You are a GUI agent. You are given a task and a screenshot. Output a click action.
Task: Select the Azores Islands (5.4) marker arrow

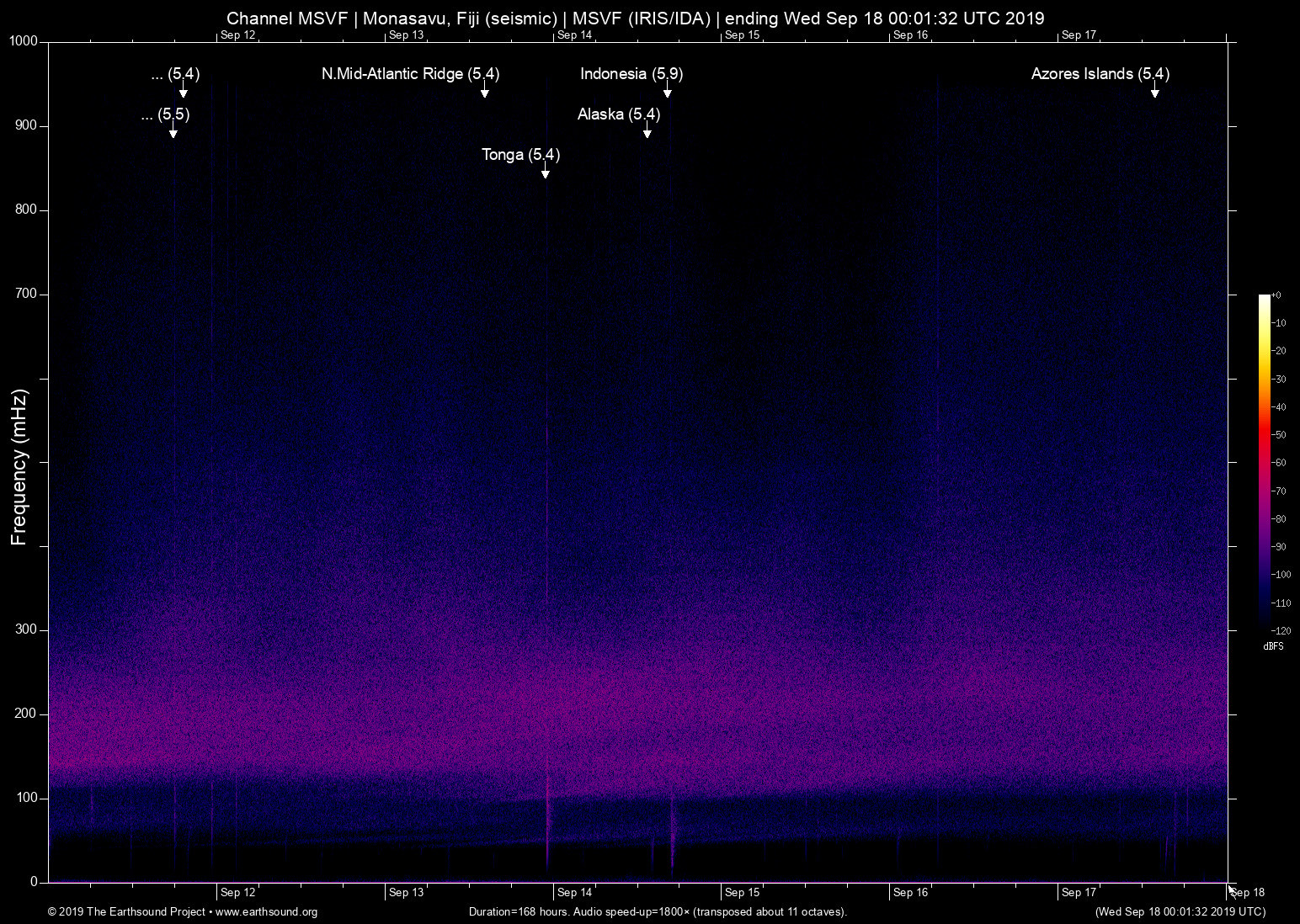pos(1155,93)
